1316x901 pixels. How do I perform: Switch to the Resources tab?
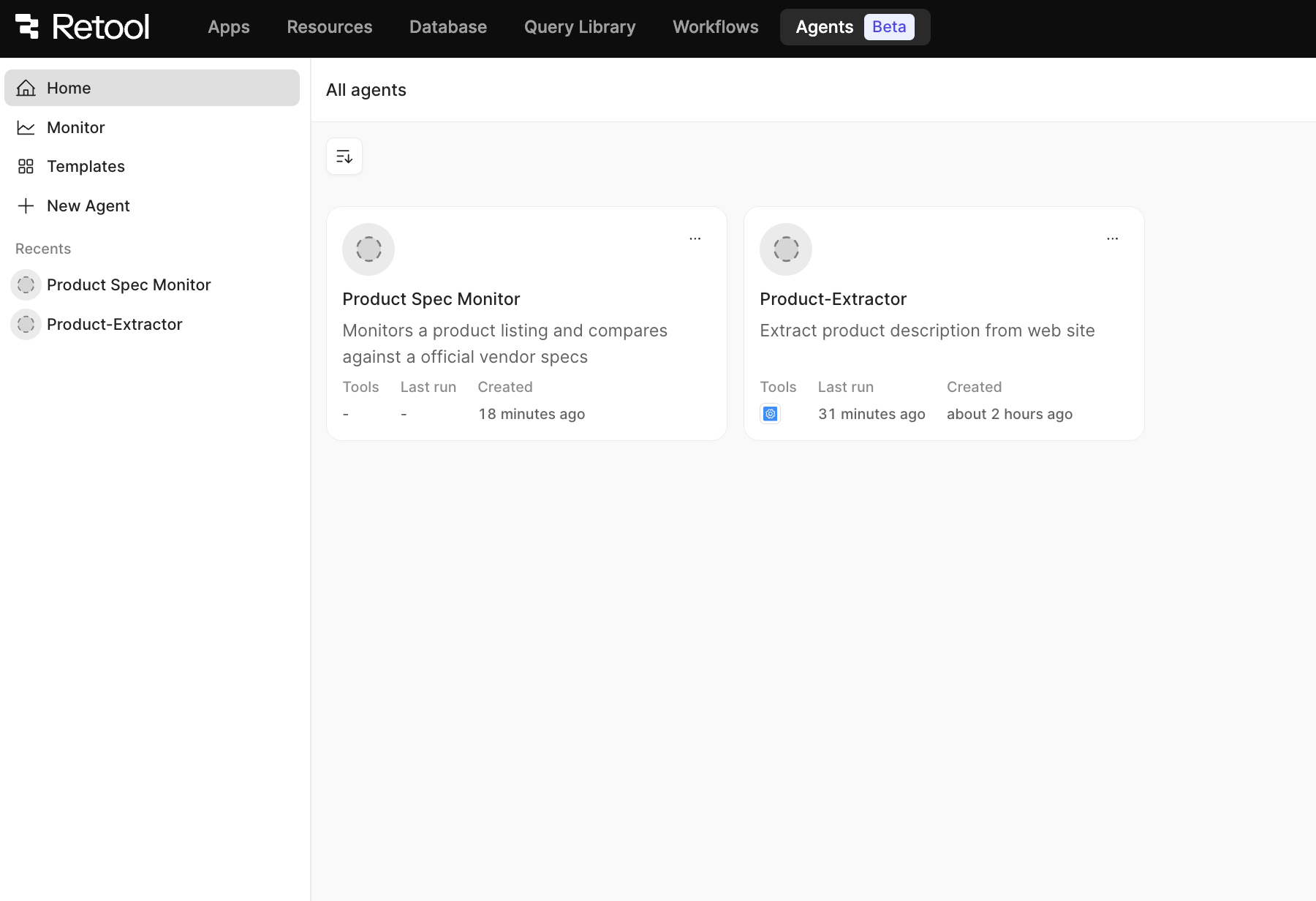[330, 27]
